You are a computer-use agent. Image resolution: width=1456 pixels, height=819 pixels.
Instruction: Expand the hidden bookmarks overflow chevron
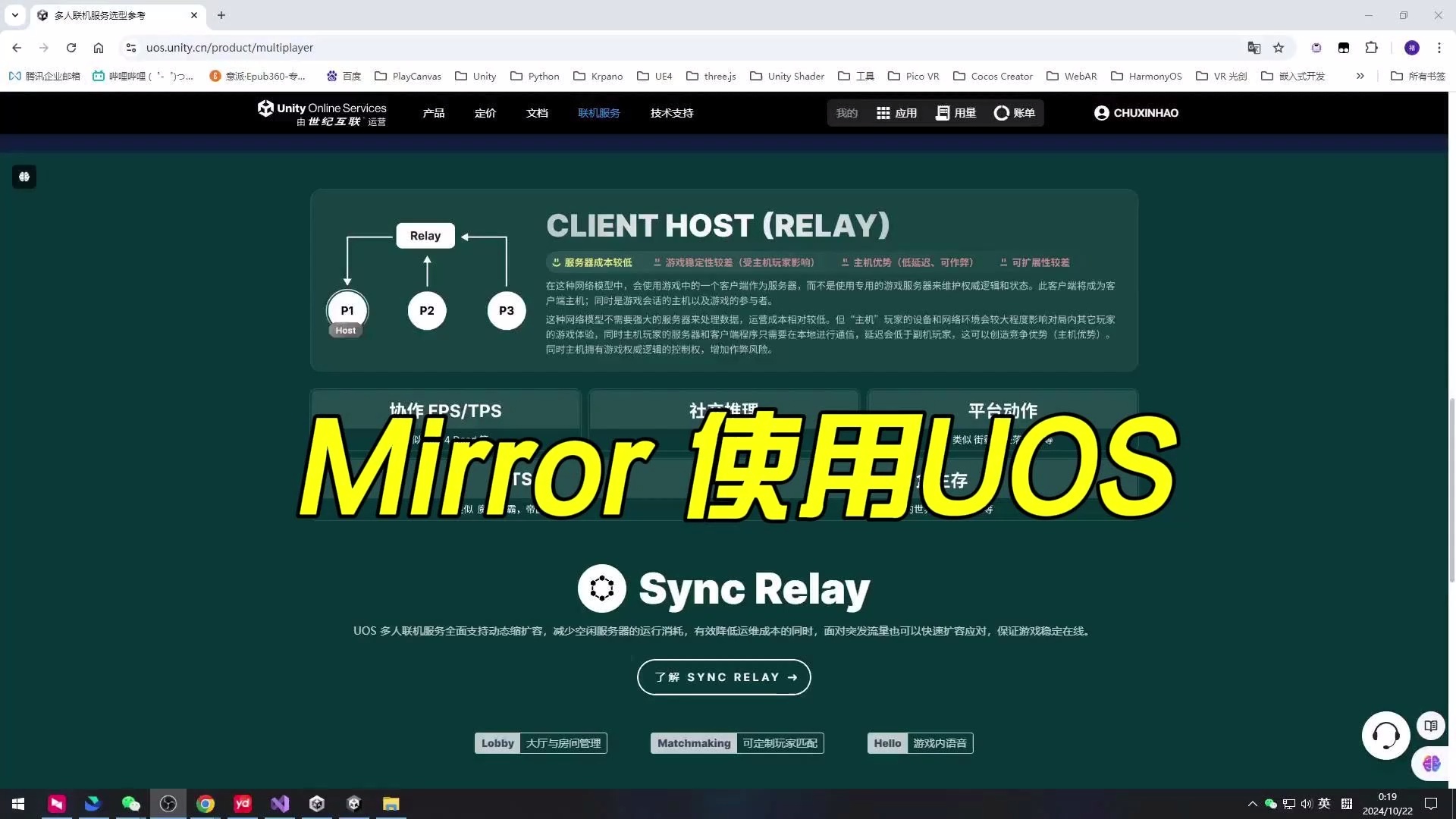pyautogui.click(x=1360, y=76)
